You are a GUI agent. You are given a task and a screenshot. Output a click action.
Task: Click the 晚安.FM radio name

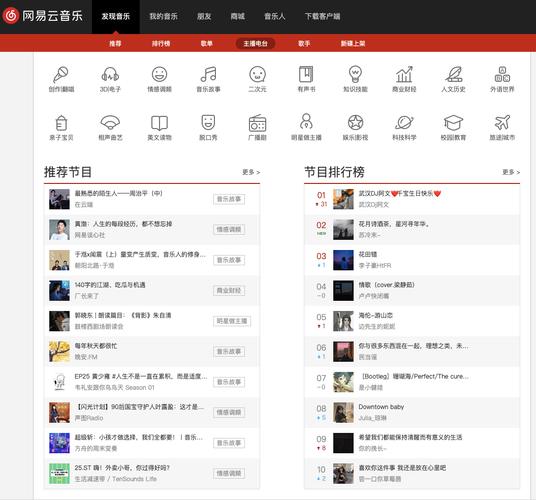pyautogui.click(x=86, y=357)
